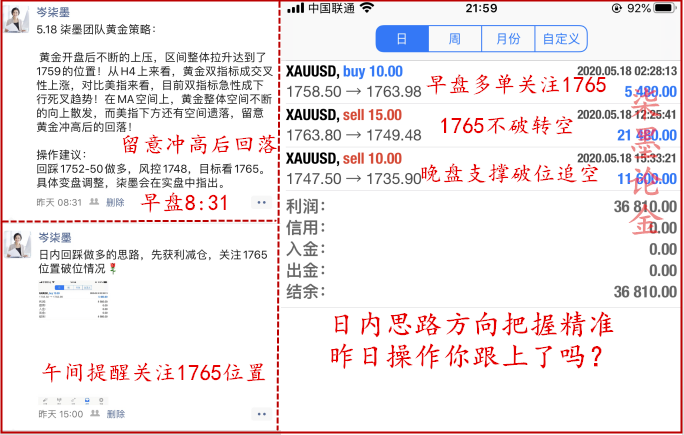The height and width of the screenshot is (435, 684).
Task: Tap the 中国联通 carrier label
Action: tap(332, 8)
